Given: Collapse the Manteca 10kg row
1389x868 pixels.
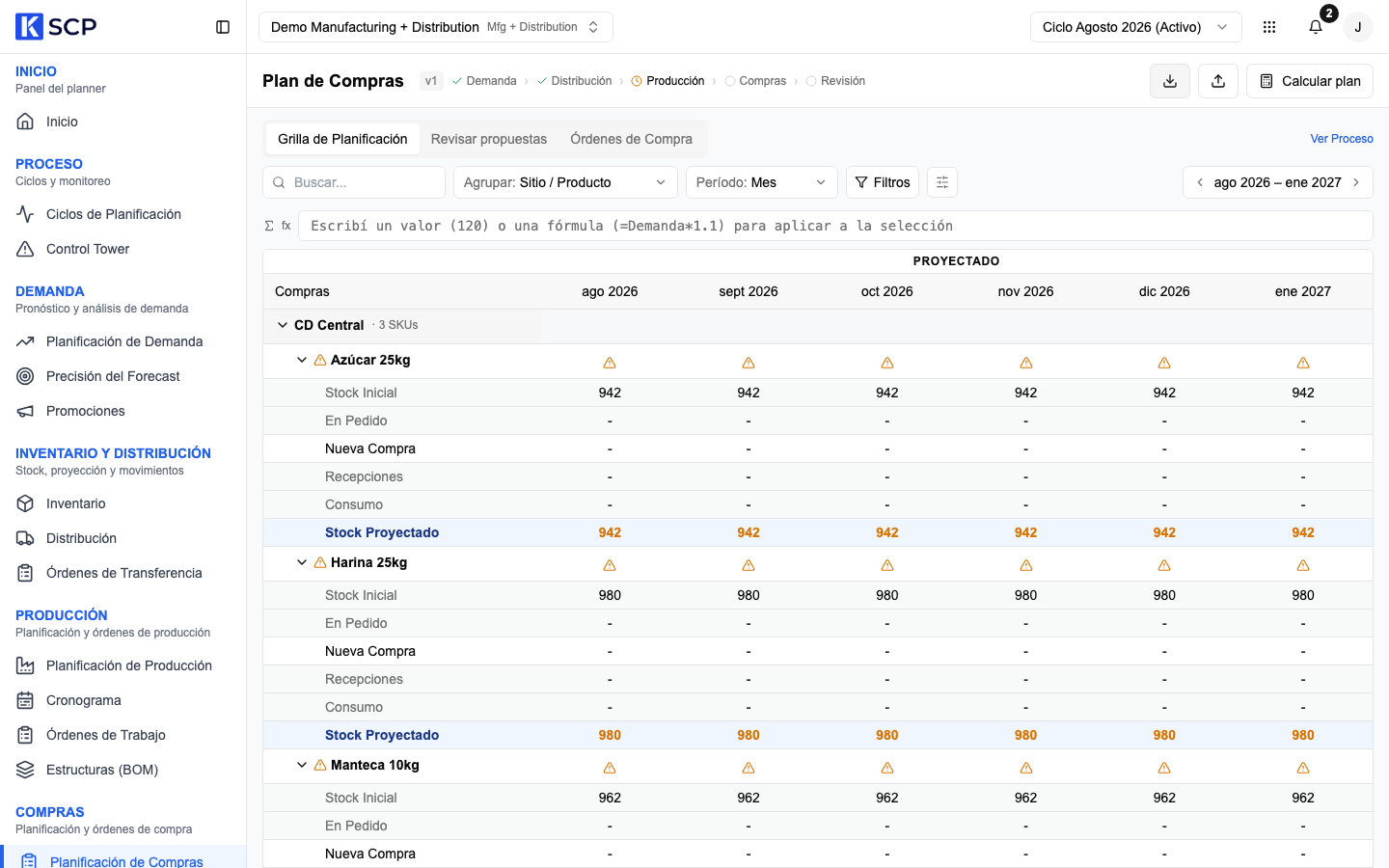Looking at the screenshot, I should coord(302,765).
